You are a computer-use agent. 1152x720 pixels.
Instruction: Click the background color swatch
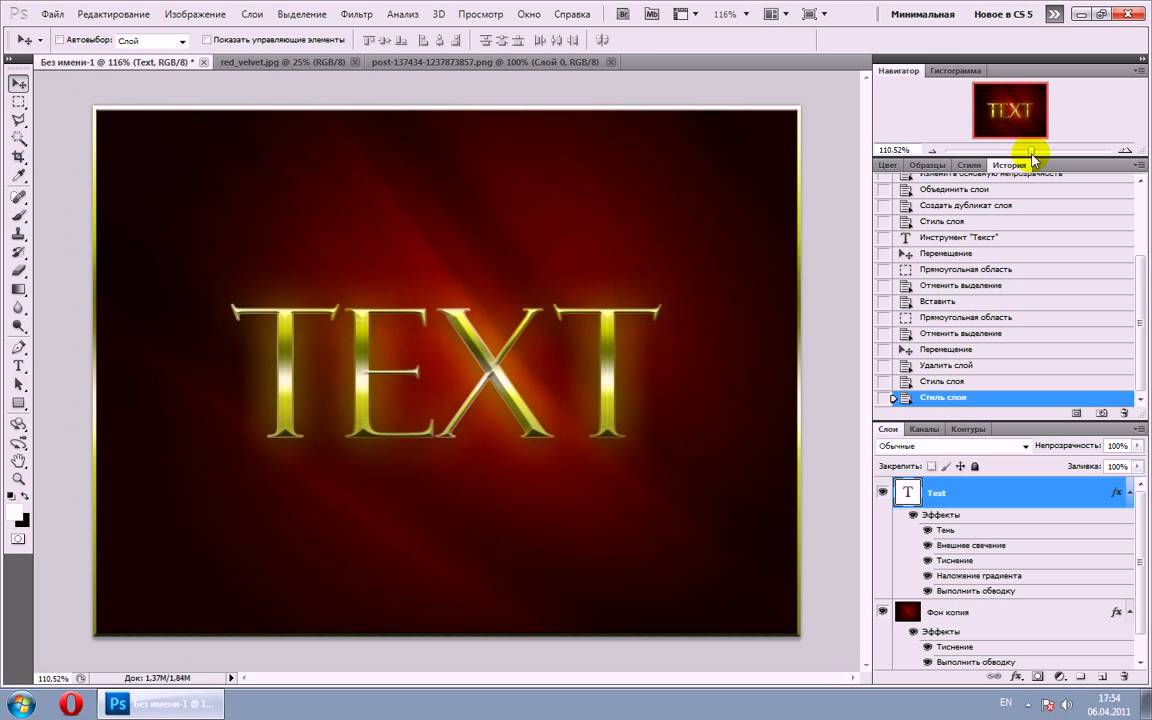coord(24,522)
